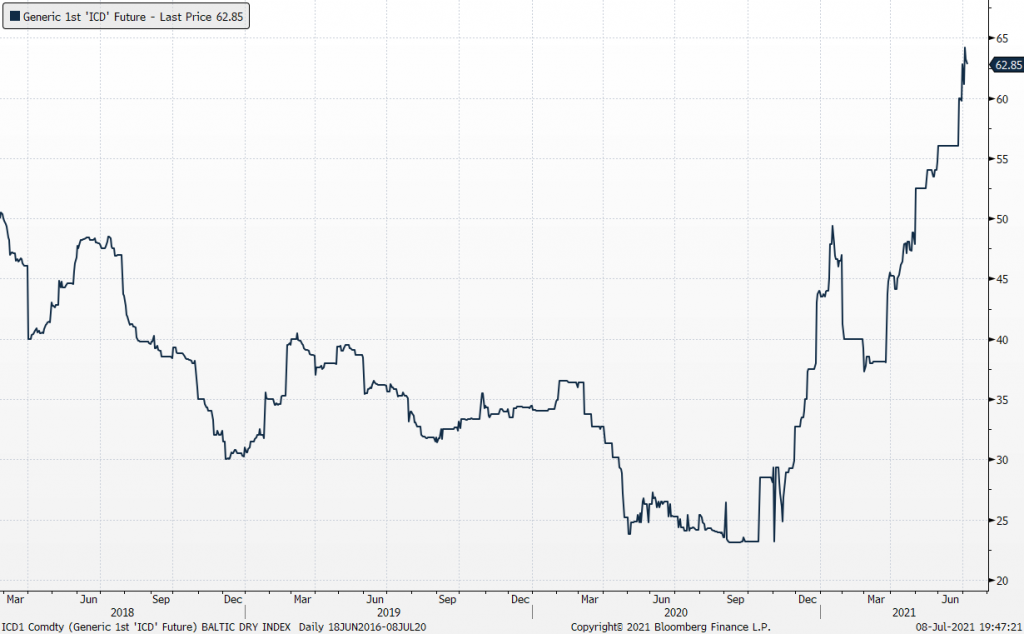Click the 2021 year label

904,612
